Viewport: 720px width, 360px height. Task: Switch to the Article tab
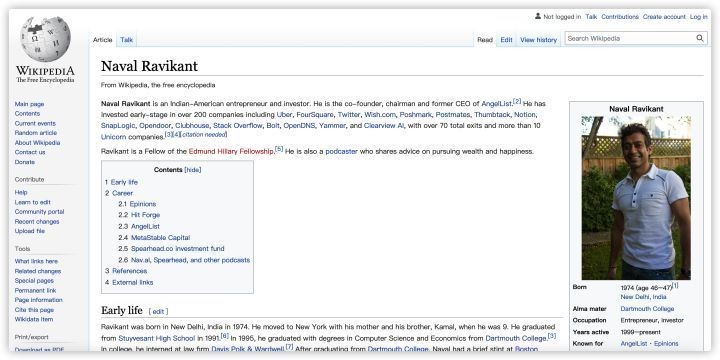point(102,40)
